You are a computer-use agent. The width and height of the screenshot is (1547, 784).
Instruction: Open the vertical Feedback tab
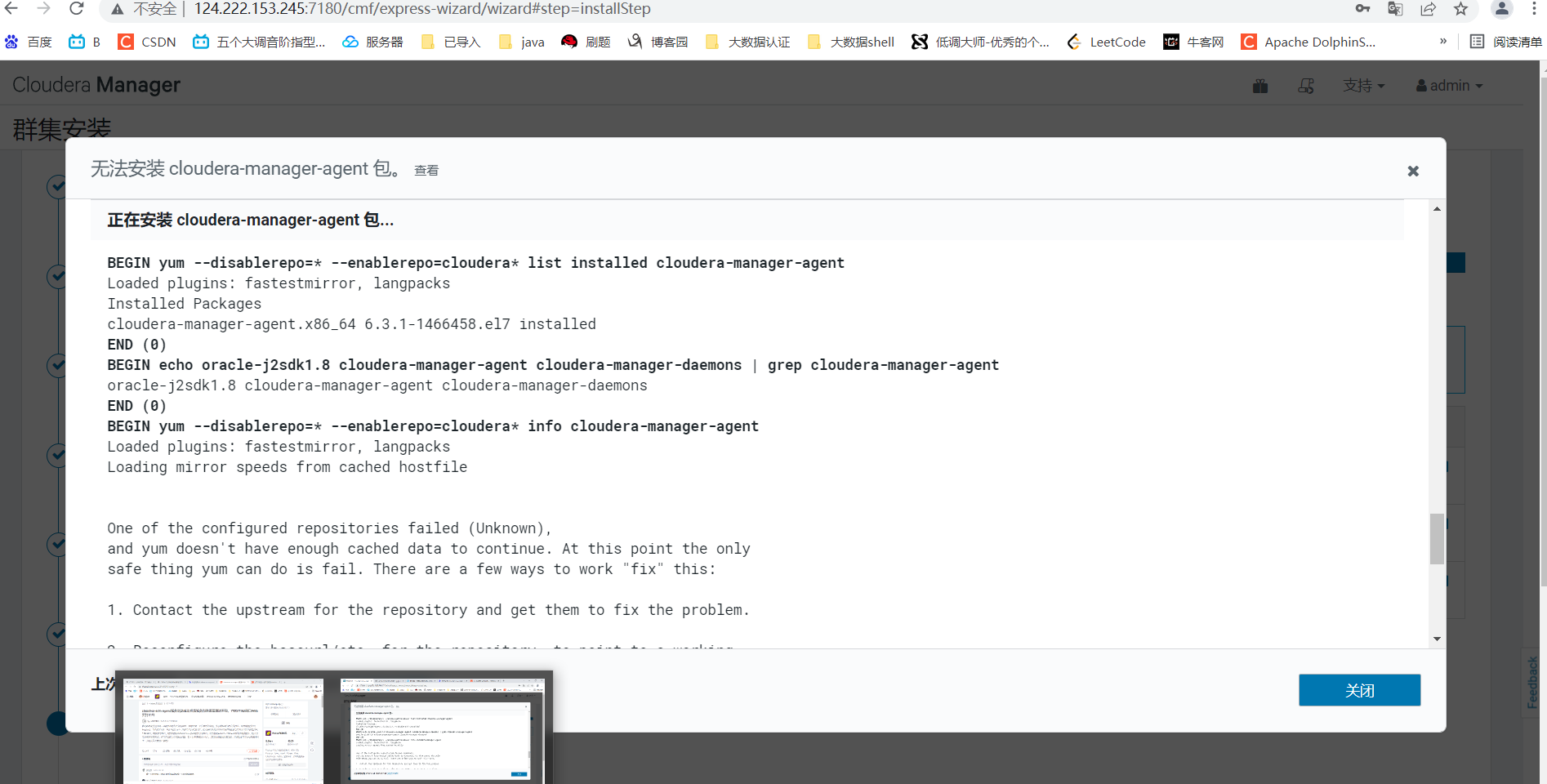(x=1532, y=683)
